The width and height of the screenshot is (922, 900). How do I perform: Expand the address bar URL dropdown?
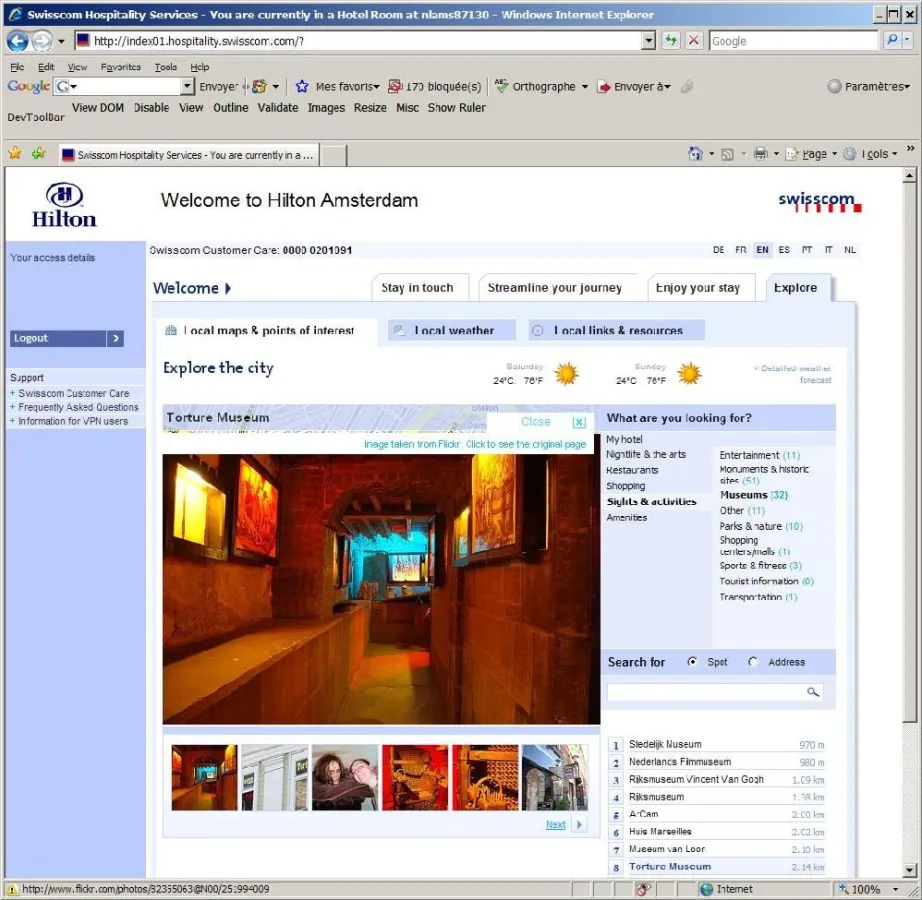point(648,41)
